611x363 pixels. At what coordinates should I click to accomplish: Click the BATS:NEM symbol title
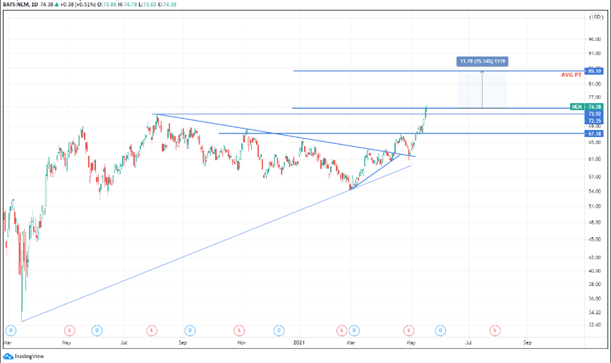pyautogui.click(x=15, y=5)
